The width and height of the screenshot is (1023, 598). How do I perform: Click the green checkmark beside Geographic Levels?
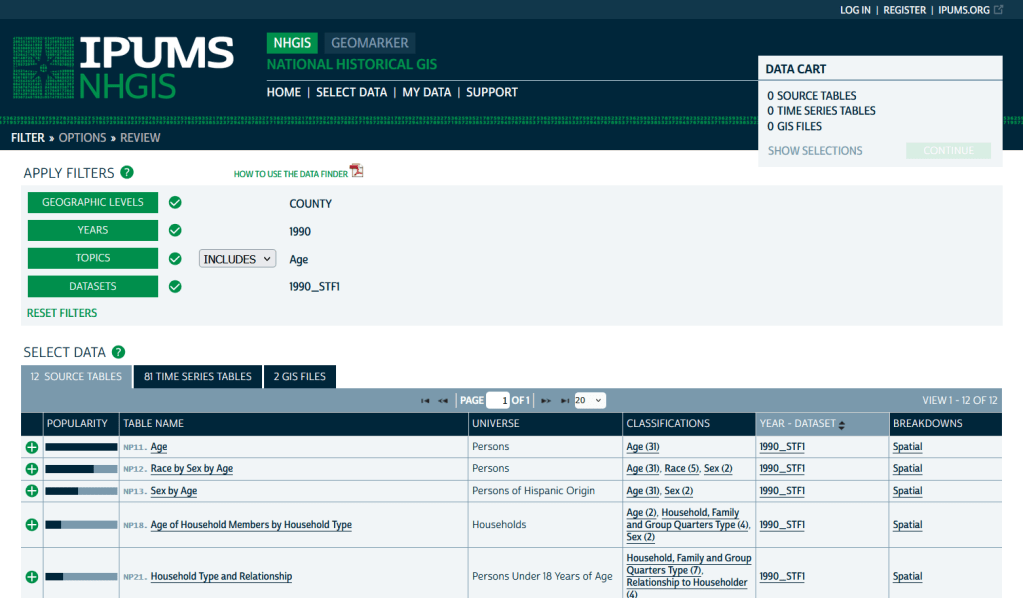[175, 202]
